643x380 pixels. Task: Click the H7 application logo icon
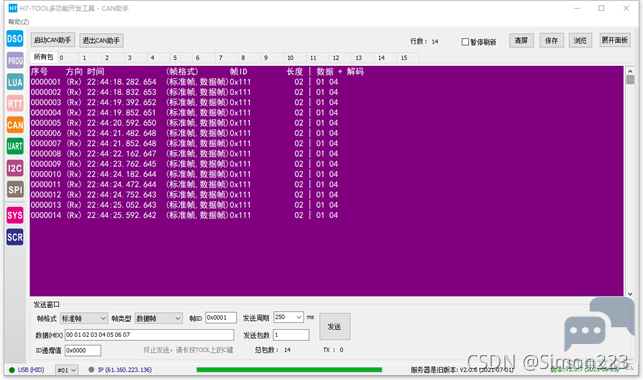click(x=13, y=8)
